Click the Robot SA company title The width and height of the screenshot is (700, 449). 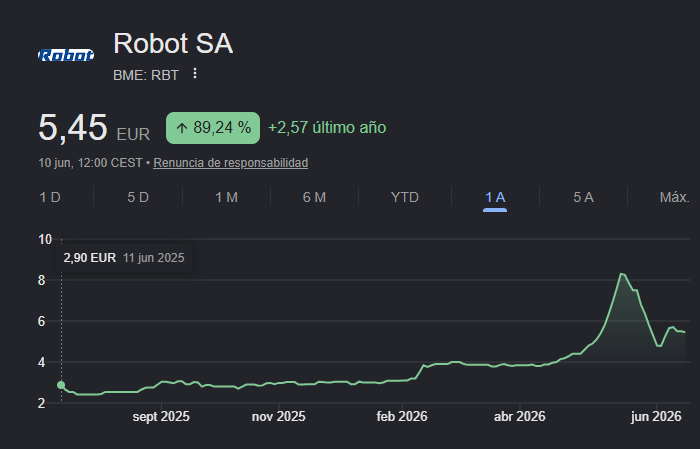click(x=173, y=43)
